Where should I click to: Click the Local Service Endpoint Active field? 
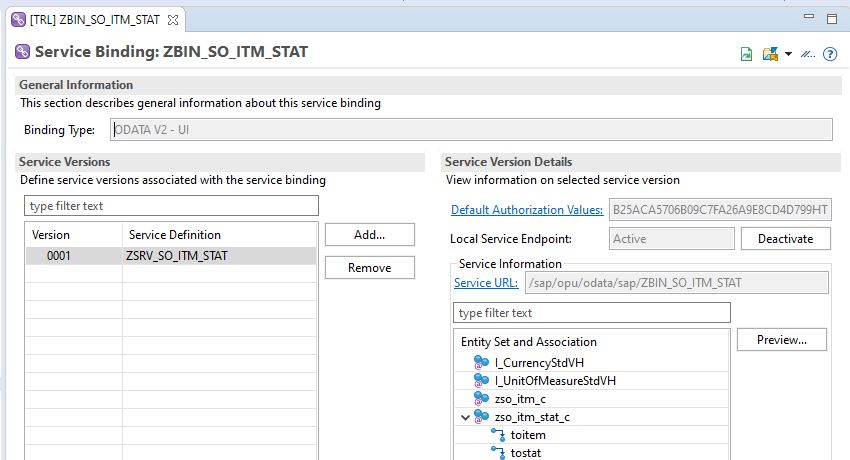click(x=672, y=239)
